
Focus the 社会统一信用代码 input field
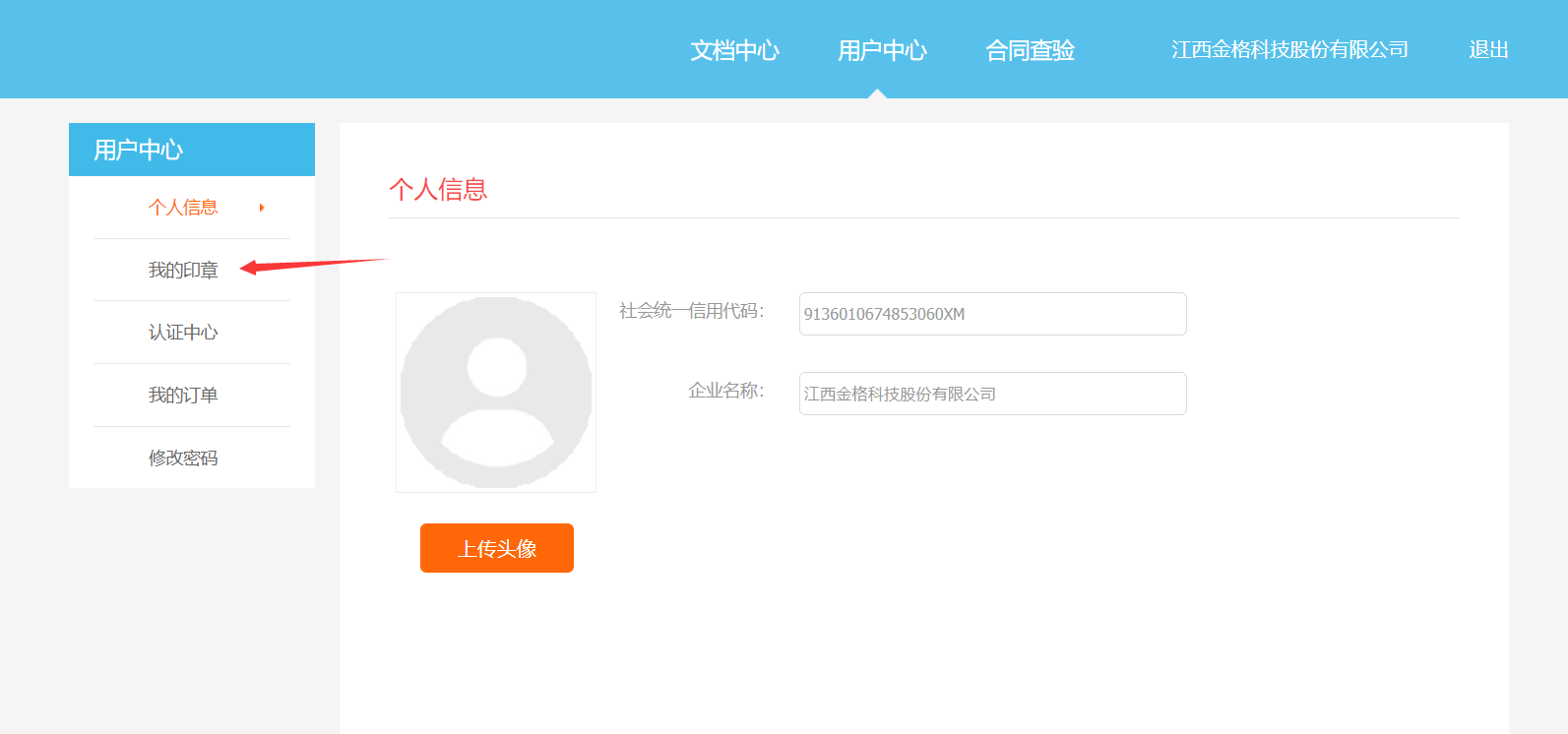click(992, 314)
